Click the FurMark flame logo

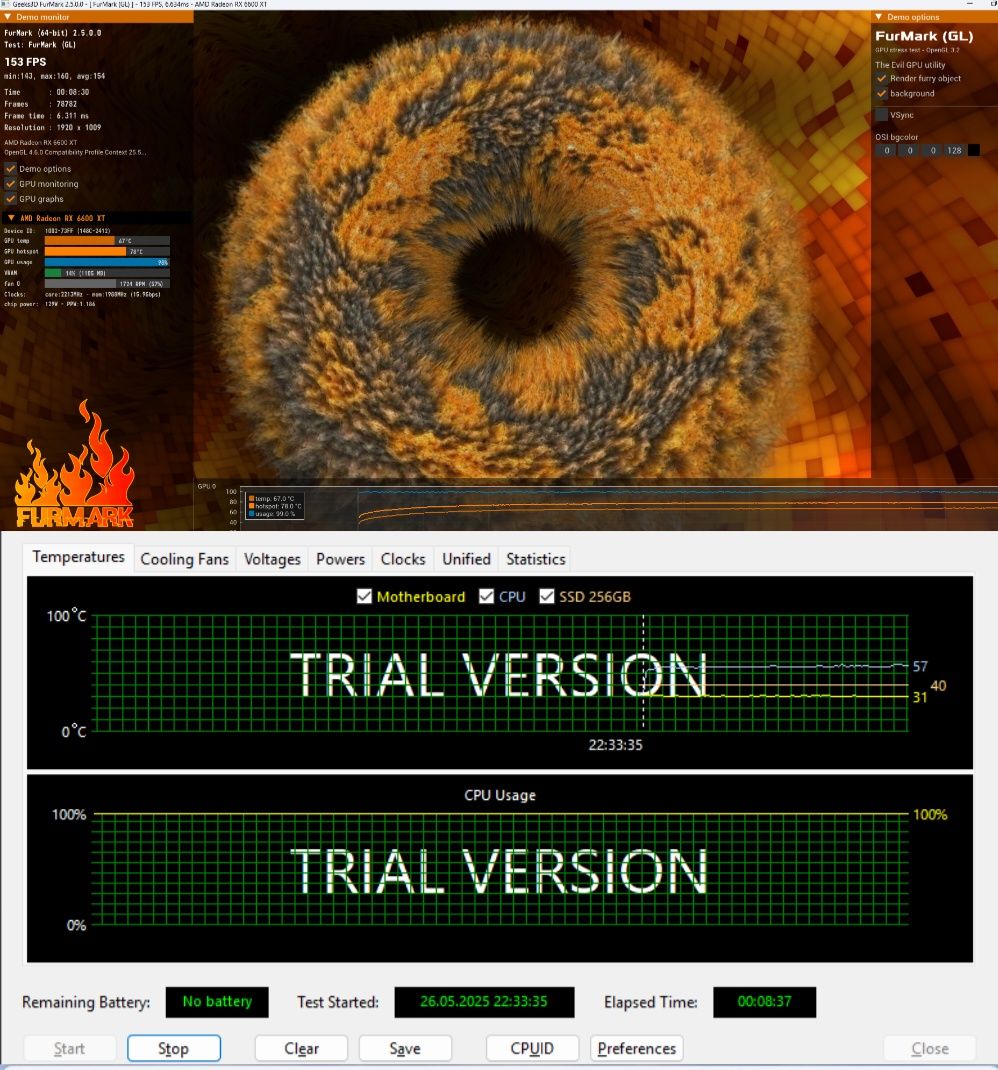coord(74,464)
